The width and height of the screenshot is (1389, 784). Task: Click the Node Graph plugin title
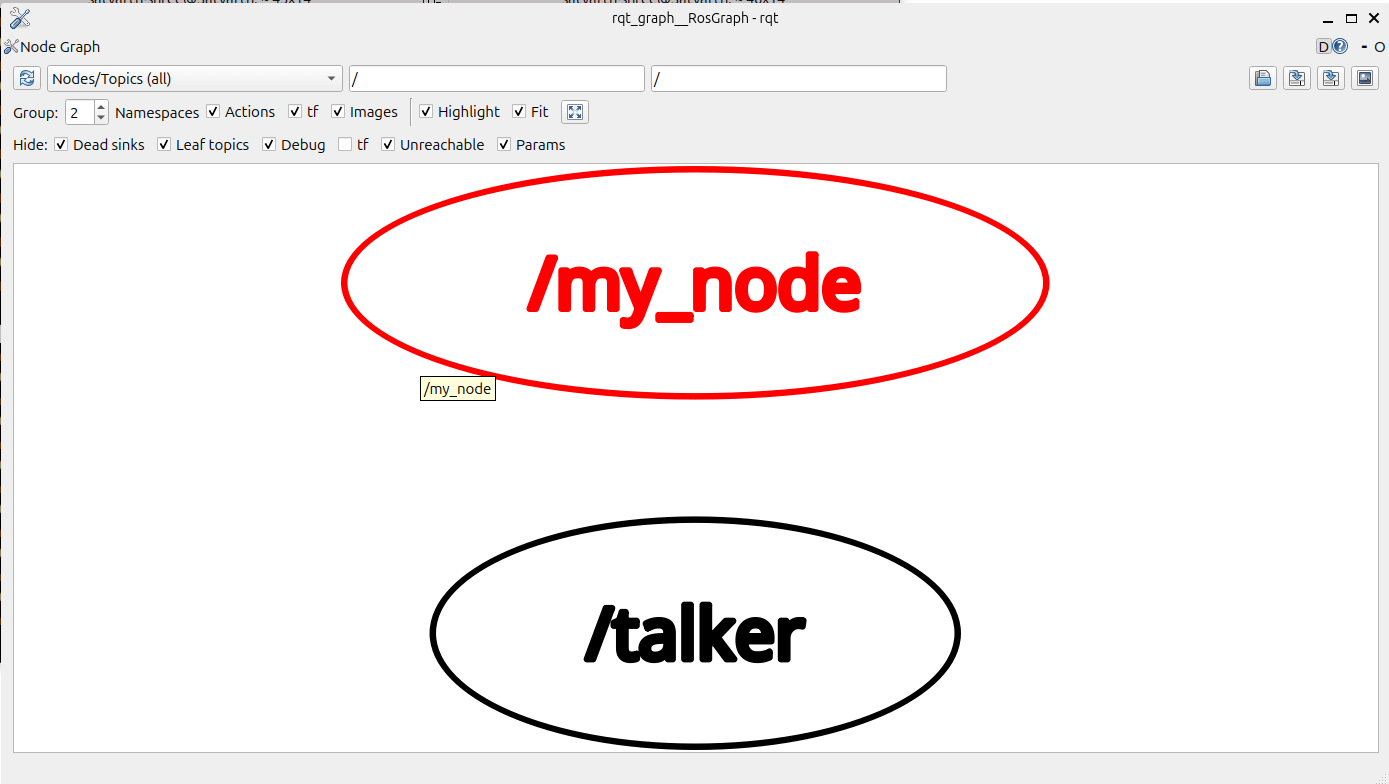[x=60, y=47]
